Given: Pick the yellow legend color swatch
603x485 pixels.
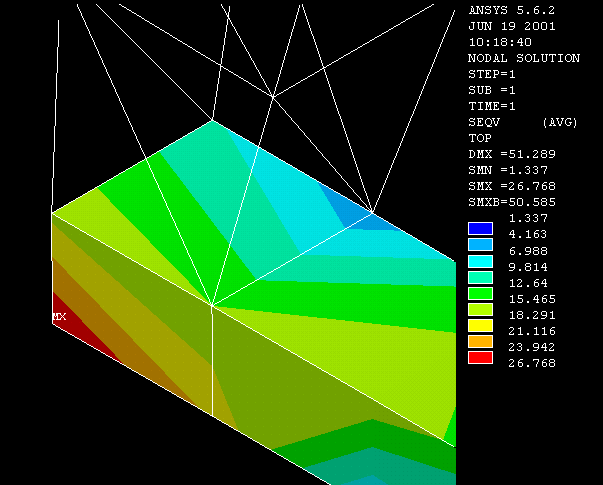Looking at the screenshot, I should (x=480, y=325).
